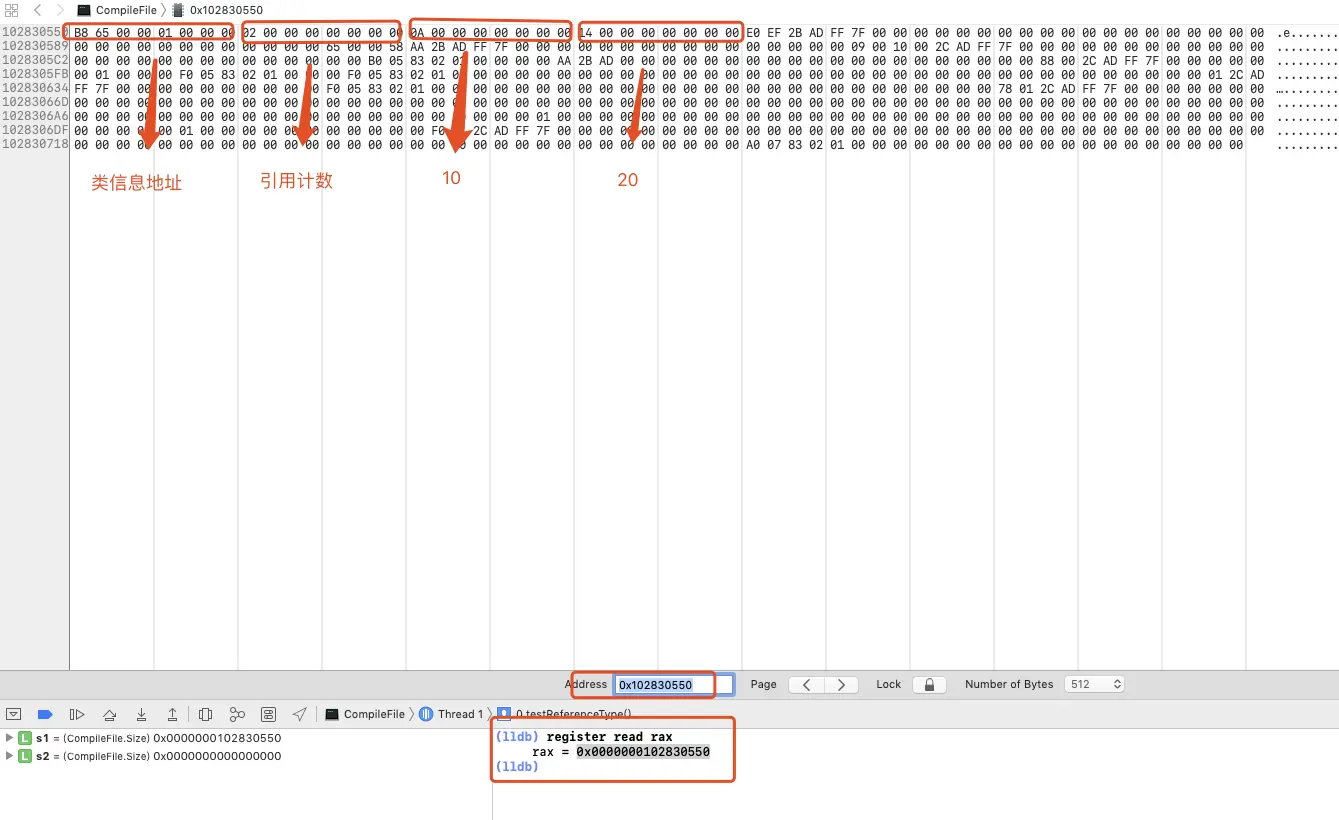Click 'register read rax' command text

(609, 737)
